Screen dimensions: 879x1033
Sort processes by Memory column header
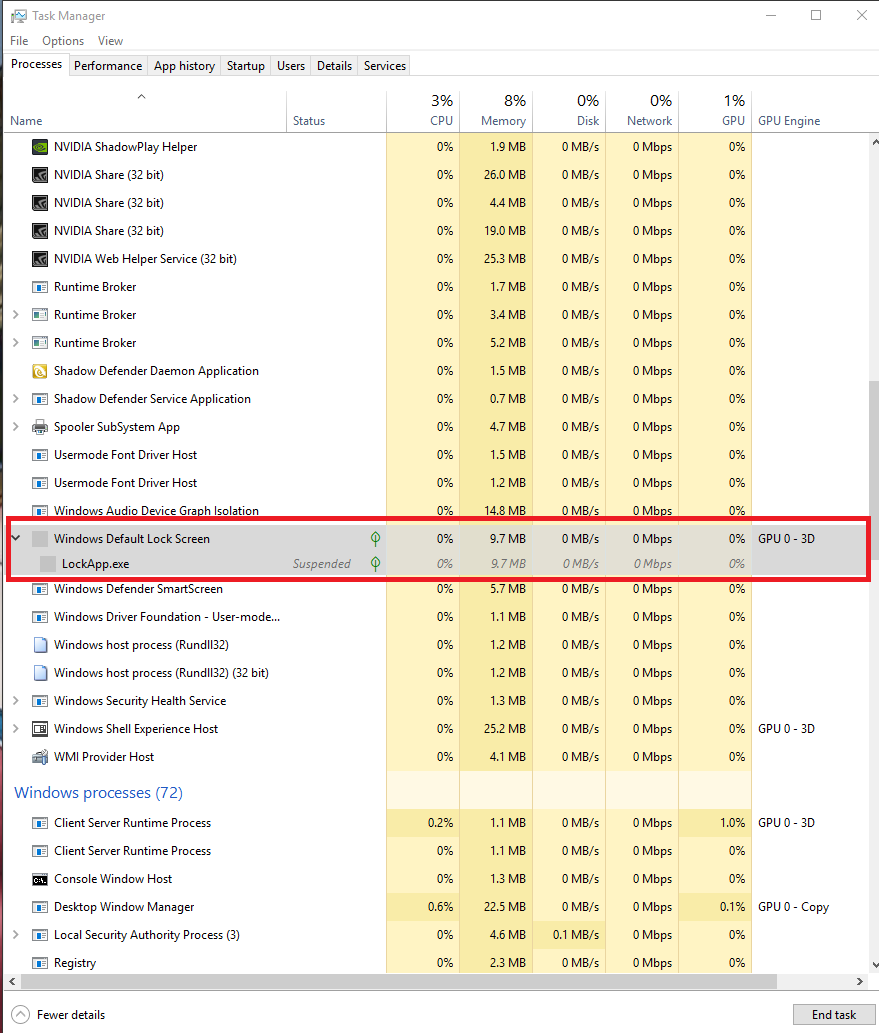(503, 121)
